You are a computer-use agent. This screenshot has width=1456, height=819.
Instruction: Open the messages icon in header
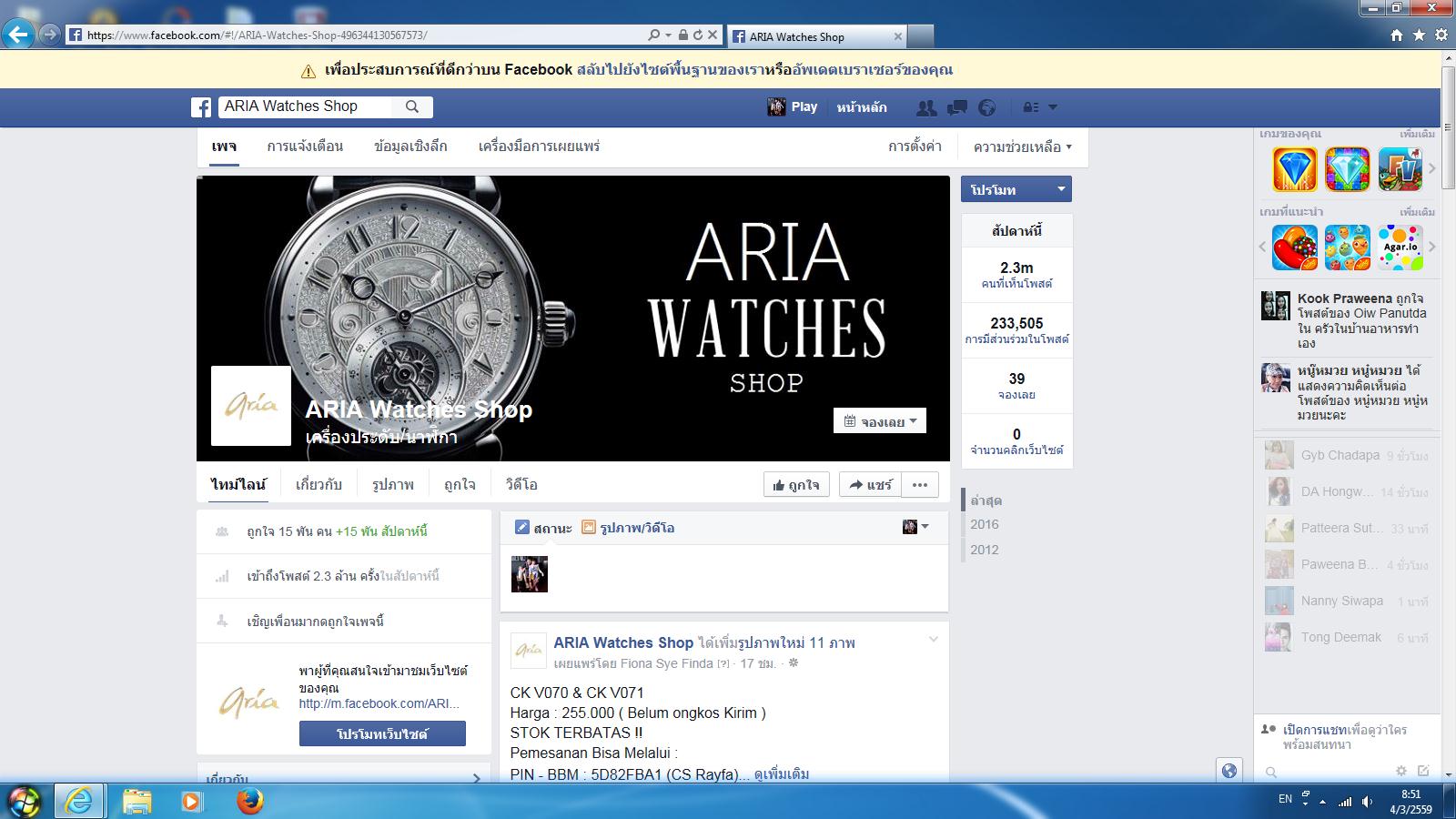click(x=956, y=107)
